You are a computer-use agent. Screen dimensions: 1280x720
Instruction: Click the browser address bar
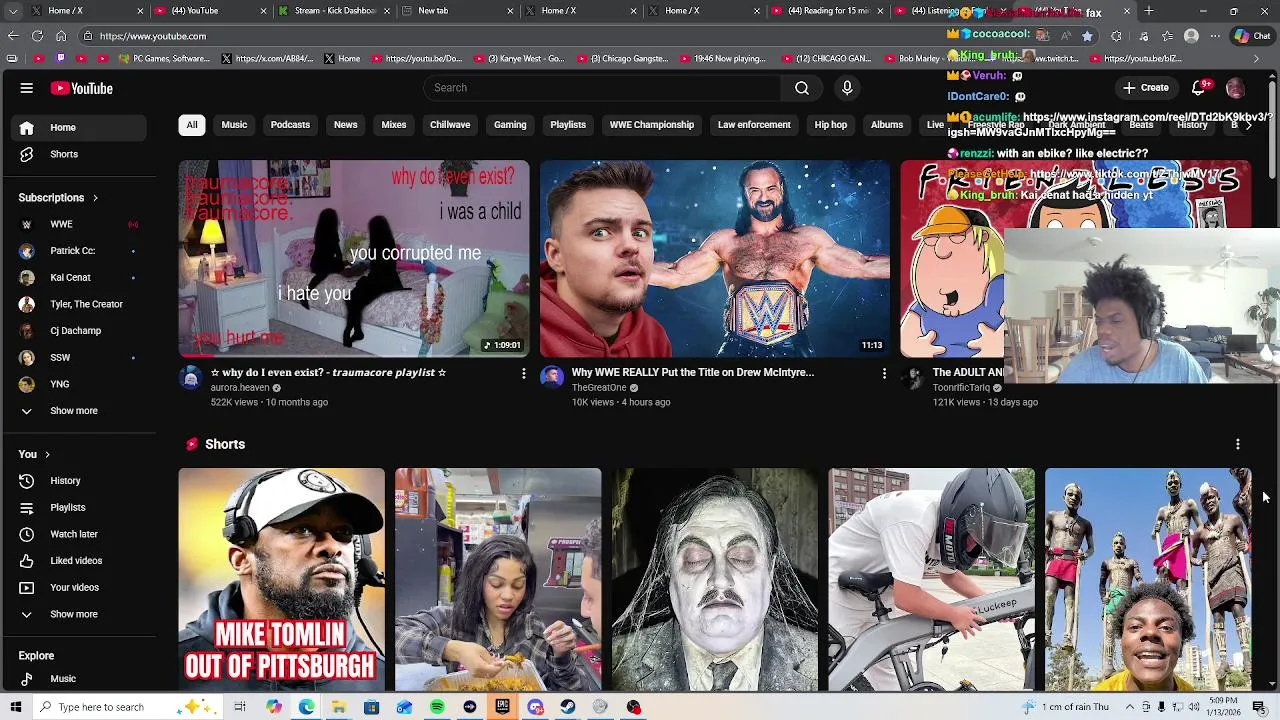560,36
